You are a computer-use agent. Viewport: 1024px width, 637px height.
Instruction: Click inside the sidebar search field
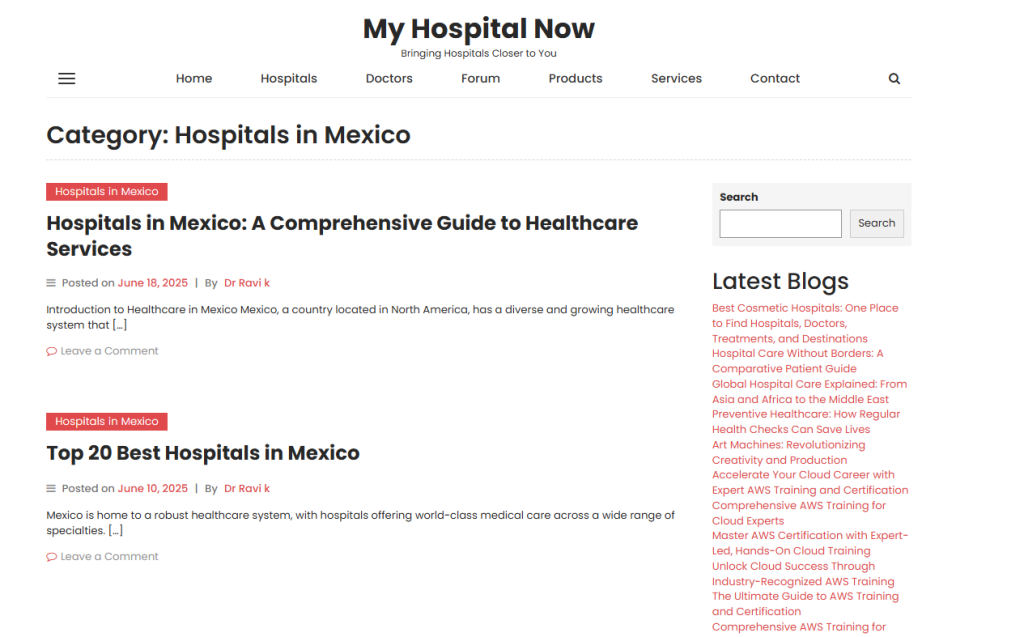click(x=780, y=223)
